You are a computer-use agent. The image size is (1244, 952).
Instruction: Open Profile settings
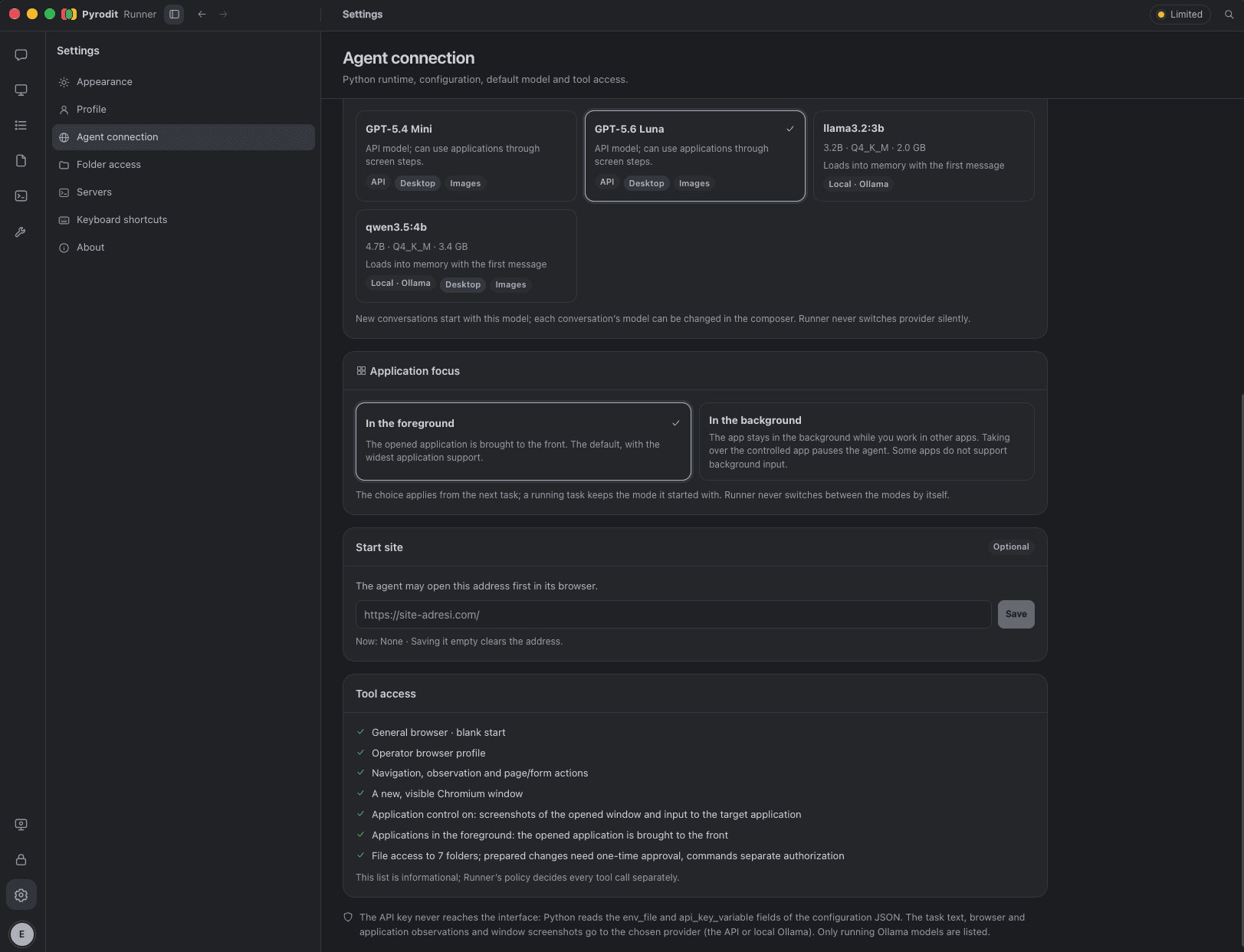pyautogui.click(x=183, y=110)
